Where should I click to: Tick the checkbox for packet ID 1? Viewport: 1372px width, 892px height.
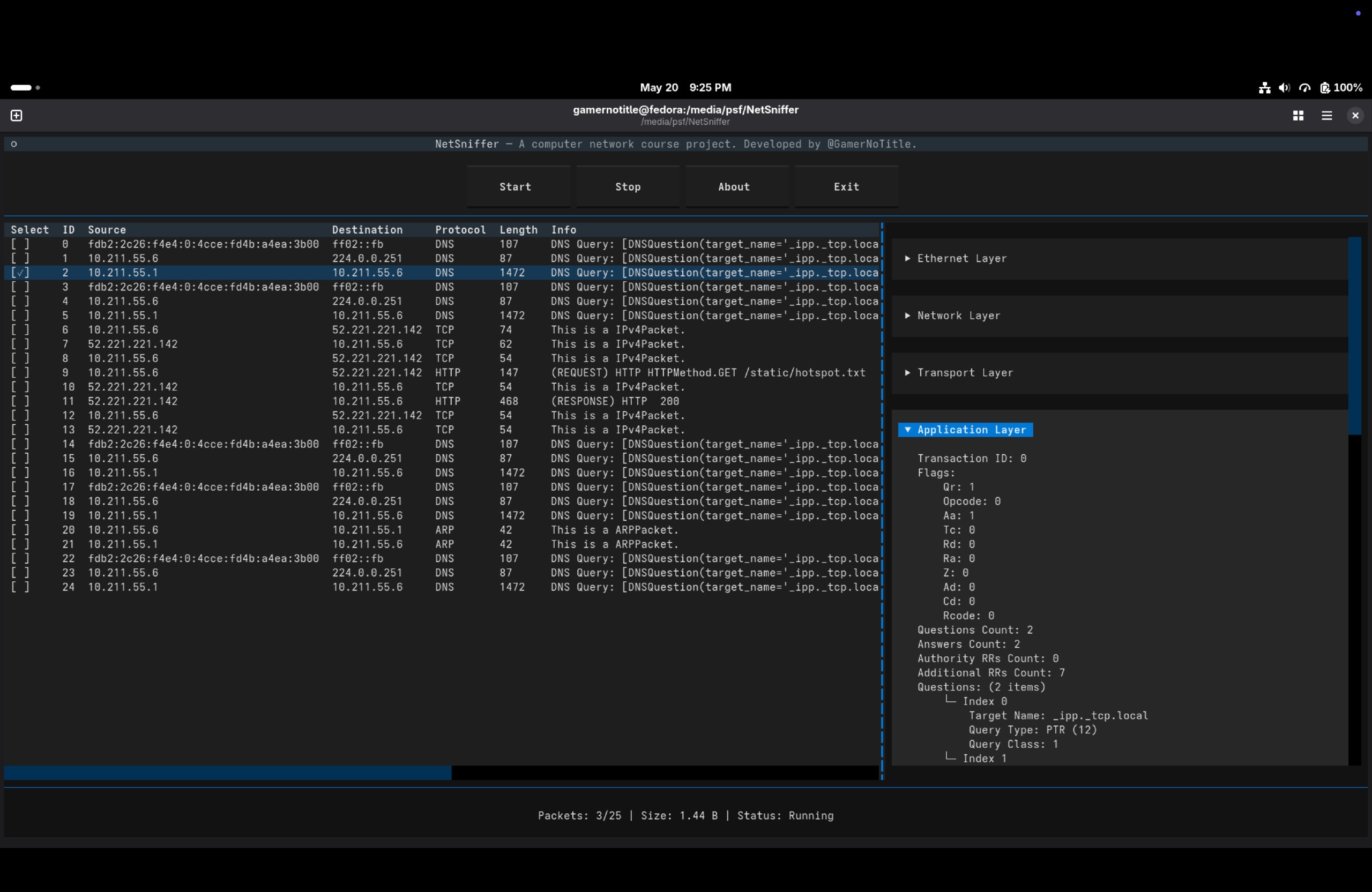[20, 259]
